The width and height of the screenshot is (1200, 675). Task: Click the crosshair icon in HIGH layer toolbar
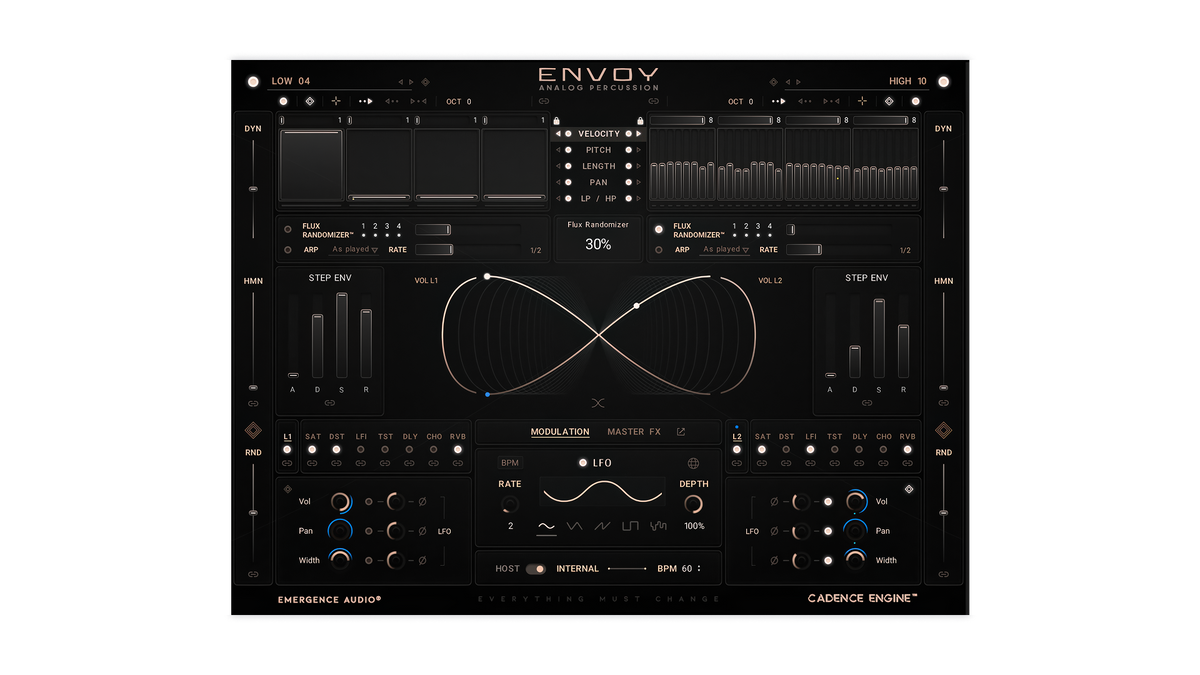pos(862,101)
